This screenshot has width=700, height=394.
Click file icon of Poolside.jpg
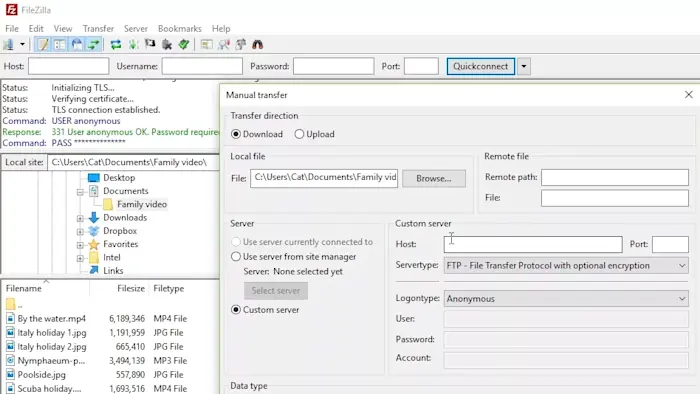10,375
